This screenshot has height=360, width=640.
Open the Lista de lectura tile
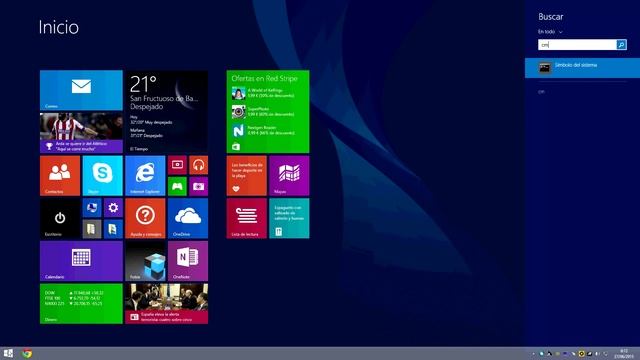(x=247, y=218)
